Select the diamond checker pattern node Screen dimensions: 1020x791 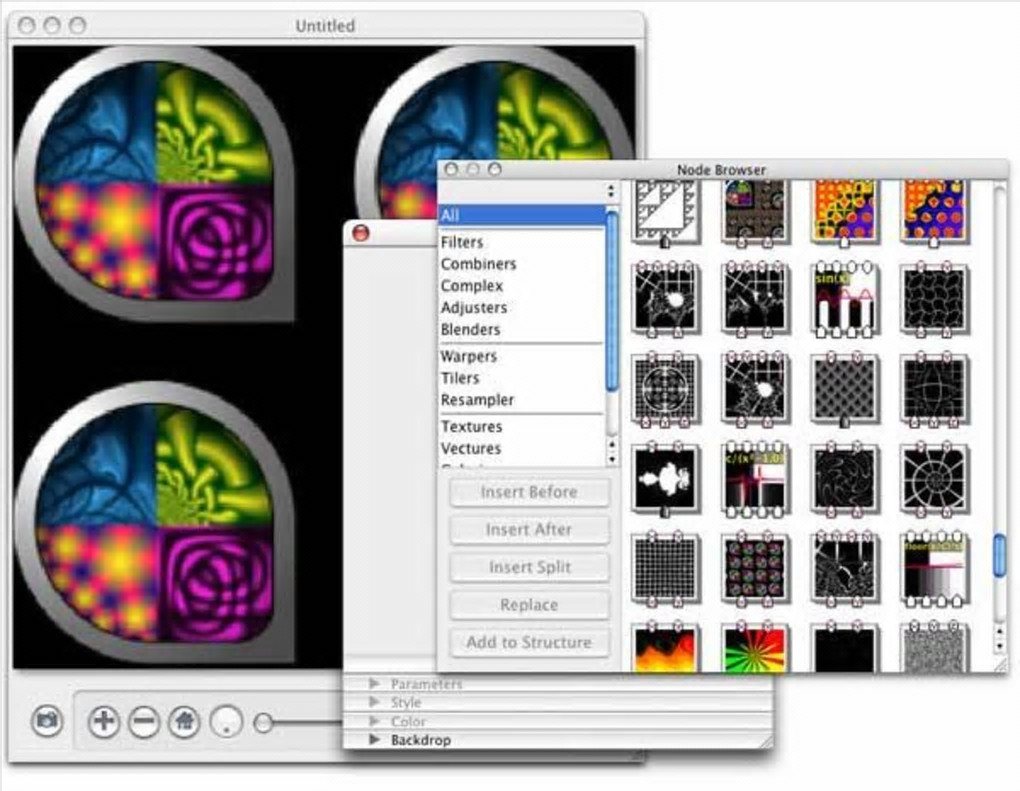click(x=844, y=390)
